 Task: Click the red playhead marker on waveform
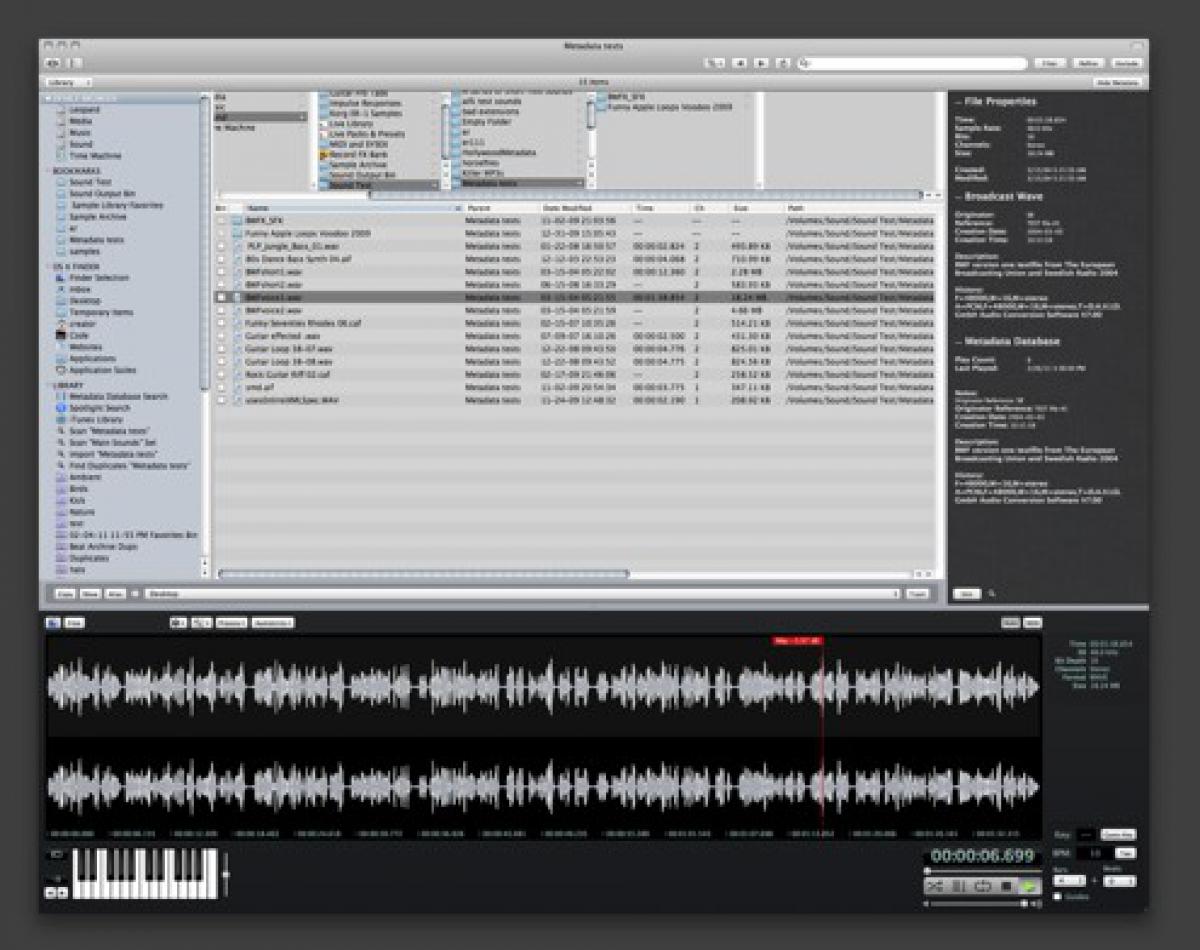(x=797, y=641)
